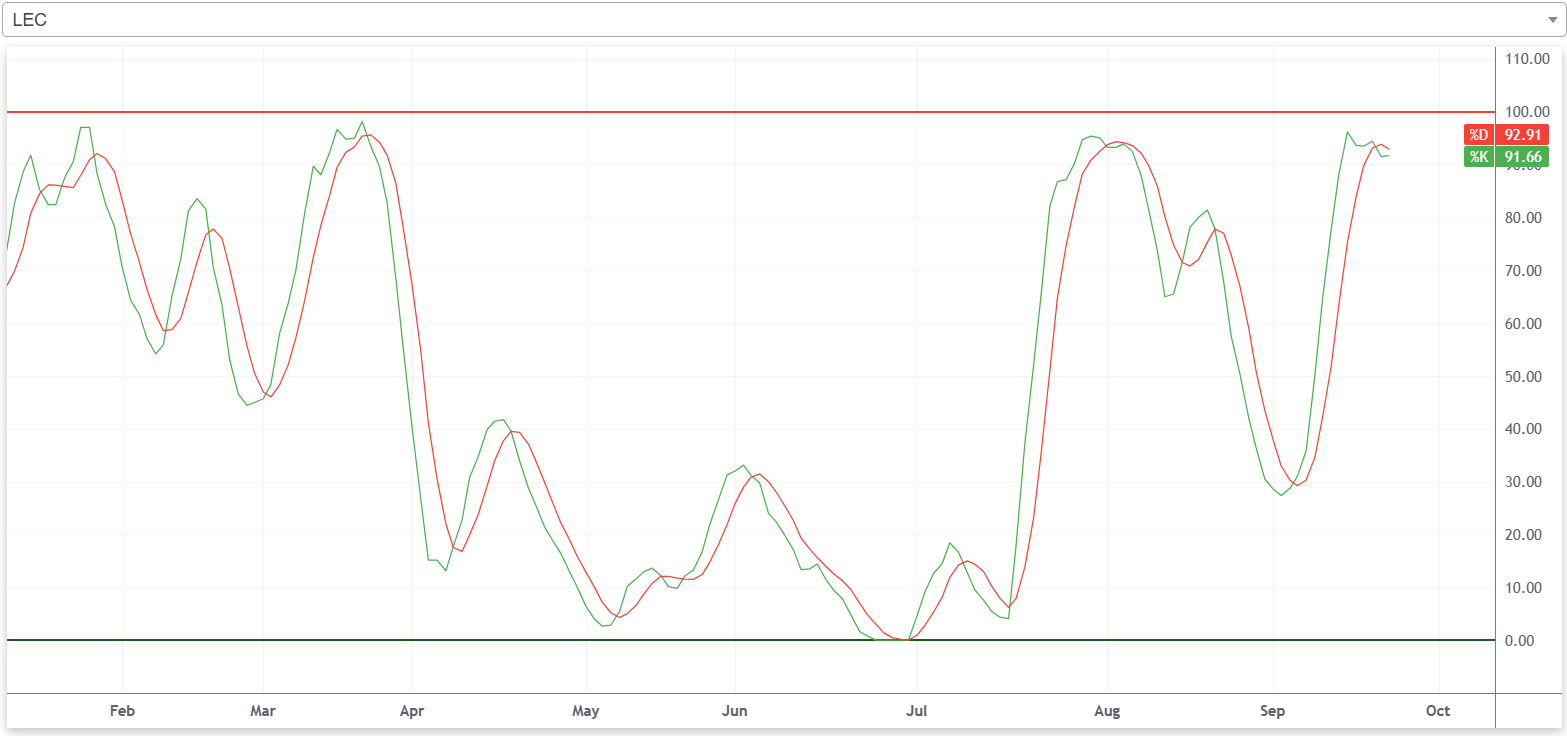The image size is (1567, 736).
Task: Click the 50.00 price scale label
Action: point(1531,376)
